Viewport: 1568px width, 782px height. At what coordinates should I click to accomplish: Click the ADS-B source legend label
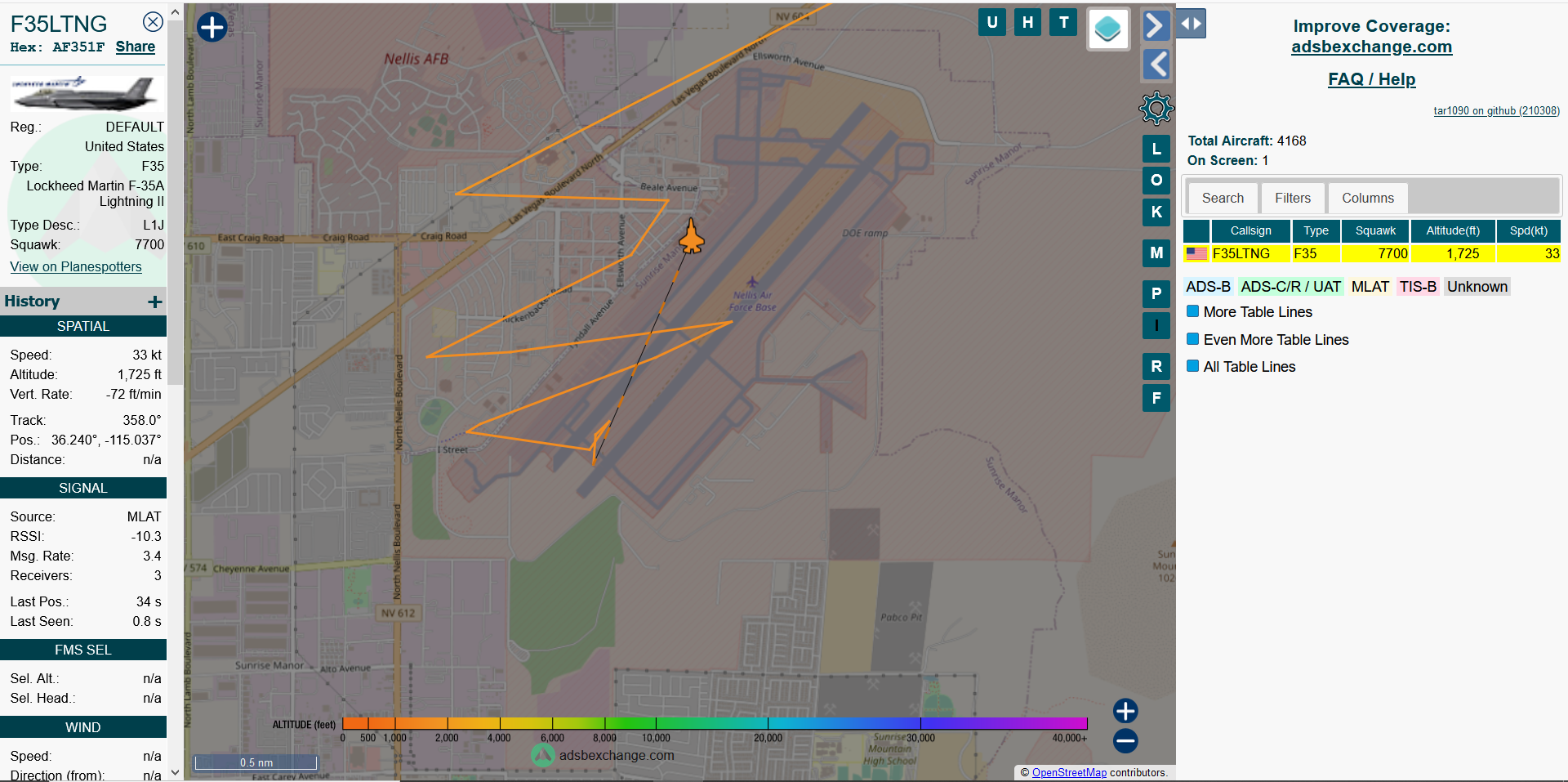point(1208,287)
